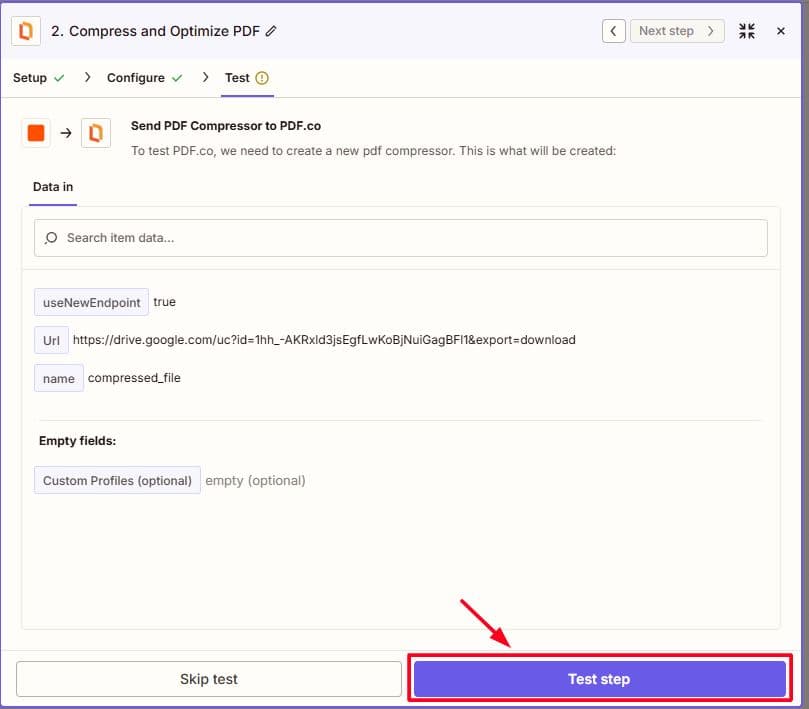Click the pencil icon to rename the step
The width and height of the screenshot is (809, 709).
click(271, 31)
